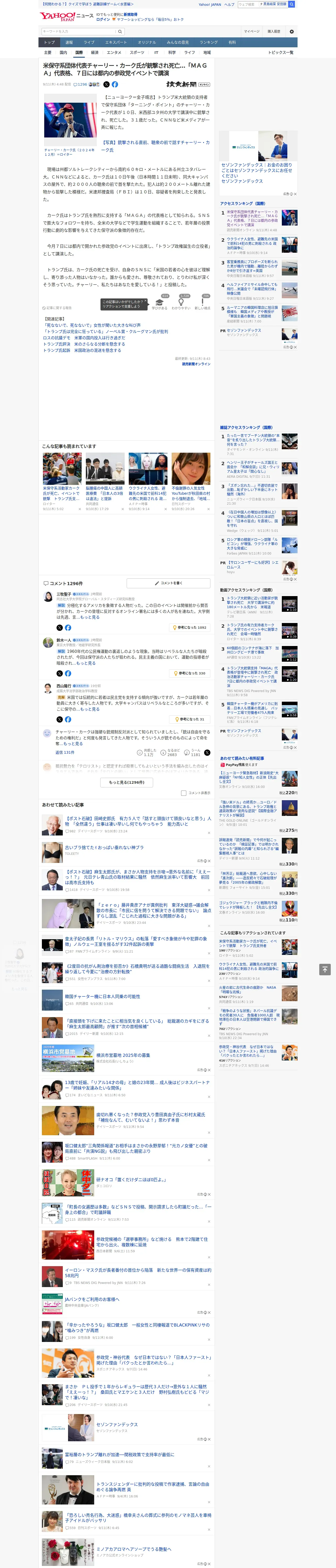Select the スポーツ category tab
The width and height of the screenshot is (336, 1568).
coord(137,52)
